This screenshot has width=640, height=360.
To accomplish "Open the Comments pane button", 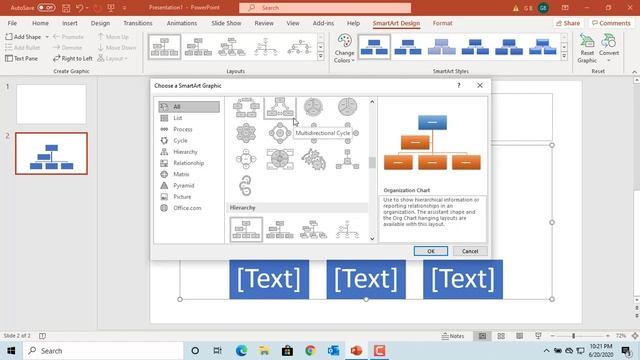I will point(611,23).
